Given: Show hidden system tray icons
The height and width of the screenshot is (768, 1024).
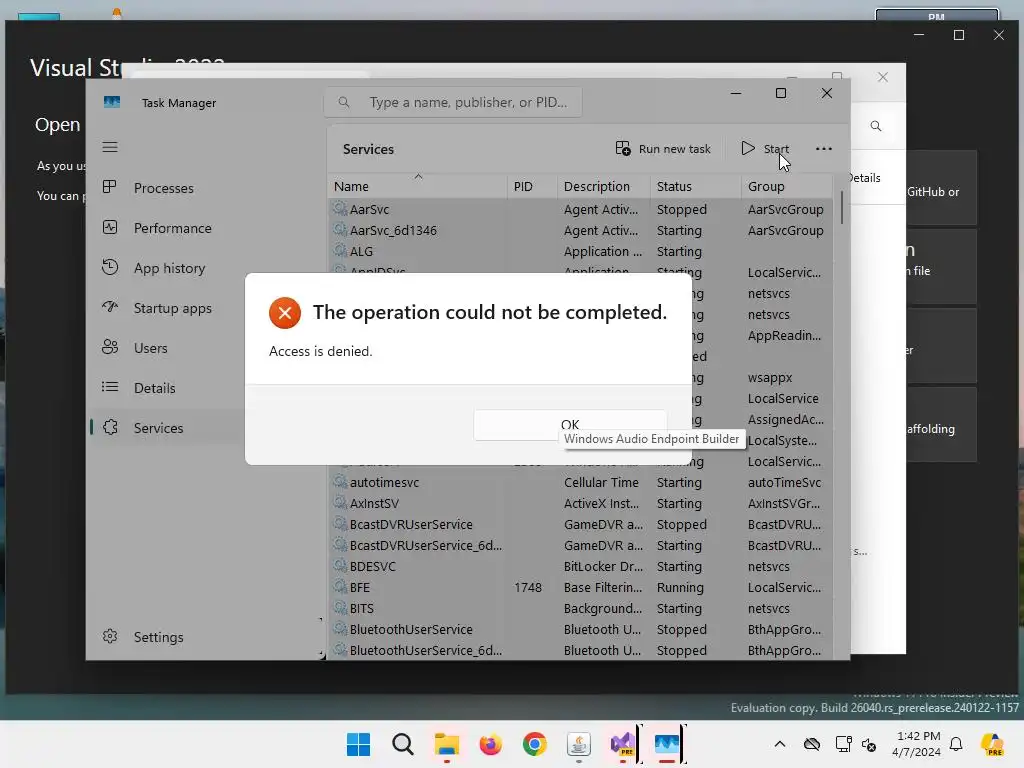Looking at the screenshot, I should coord(780,744).
